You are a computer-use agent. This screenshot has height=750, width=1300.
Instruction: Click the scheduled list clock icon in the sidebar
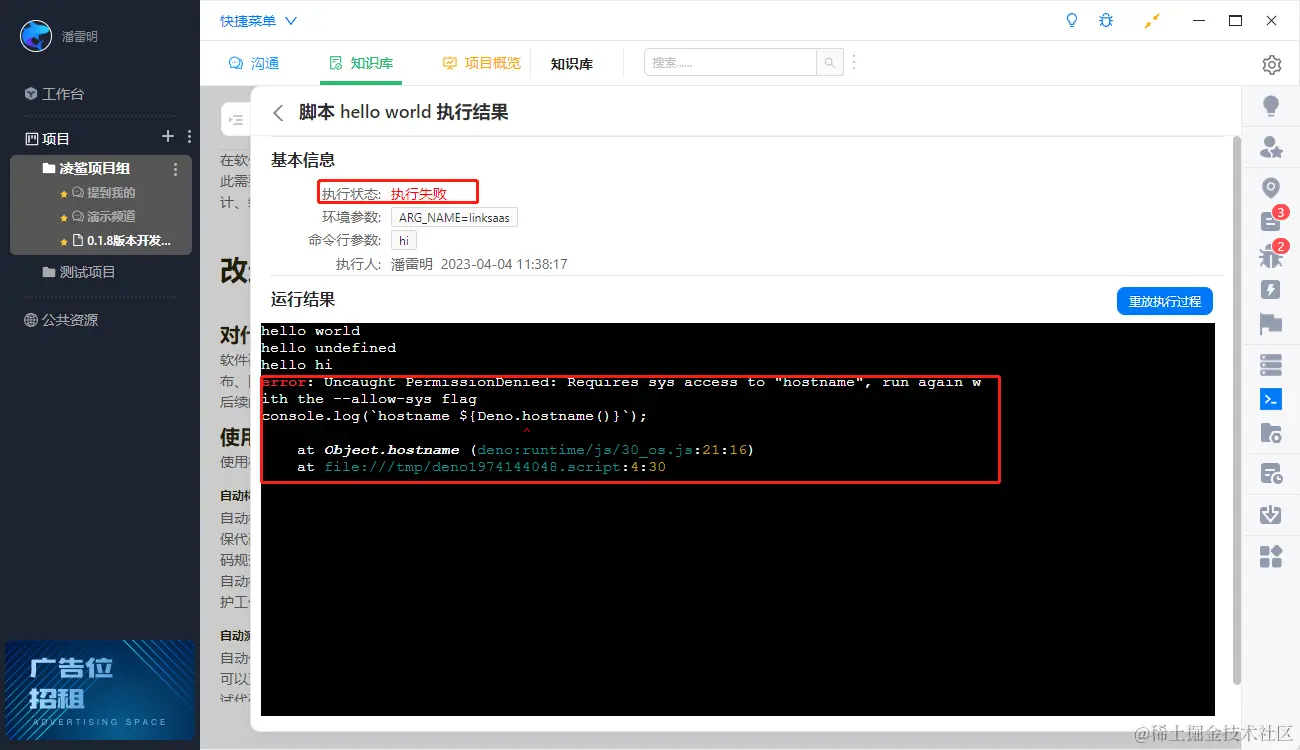1271,474
